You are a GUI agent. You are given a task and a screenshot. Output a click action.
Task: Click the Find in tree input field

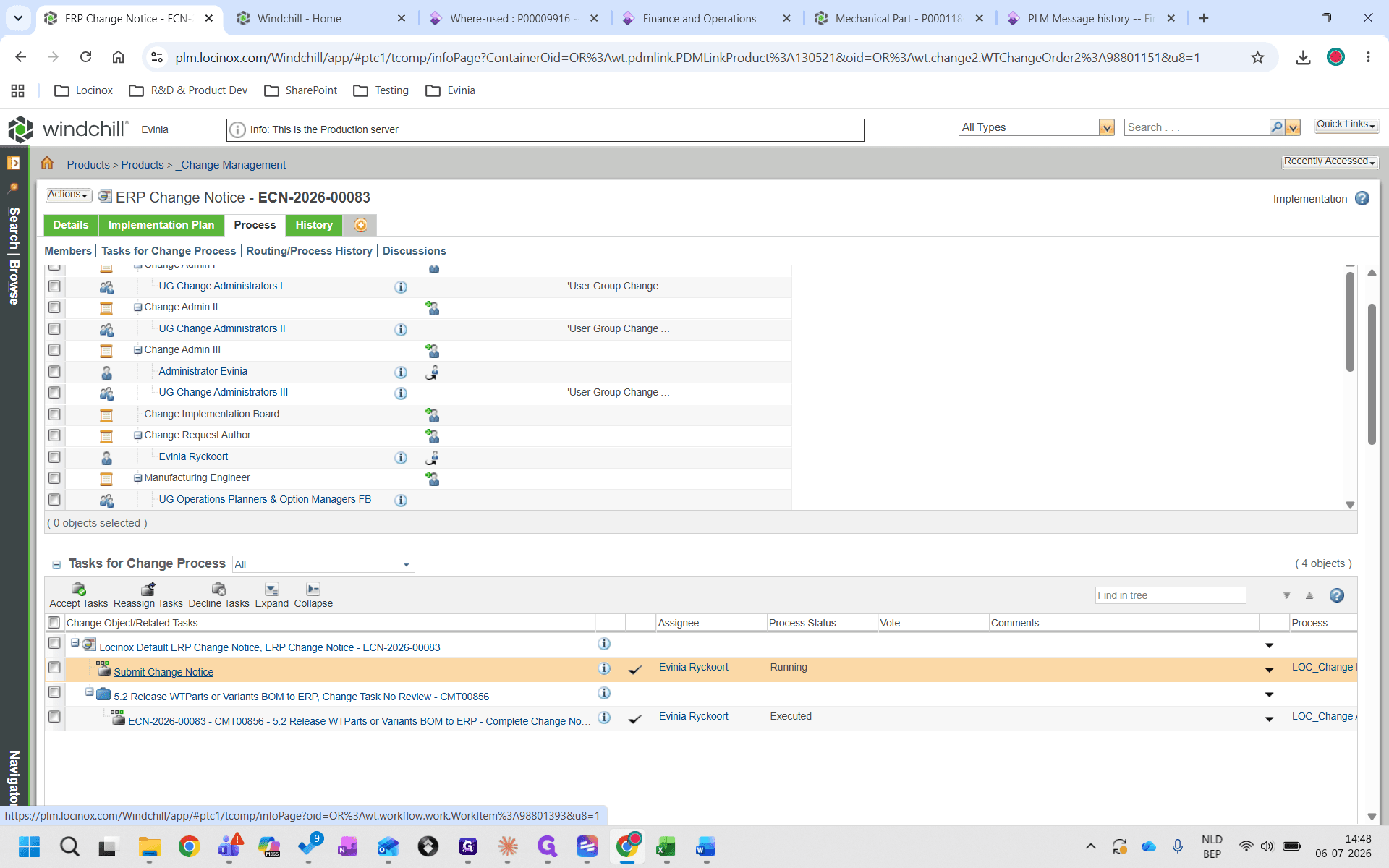coord(1170,595)
